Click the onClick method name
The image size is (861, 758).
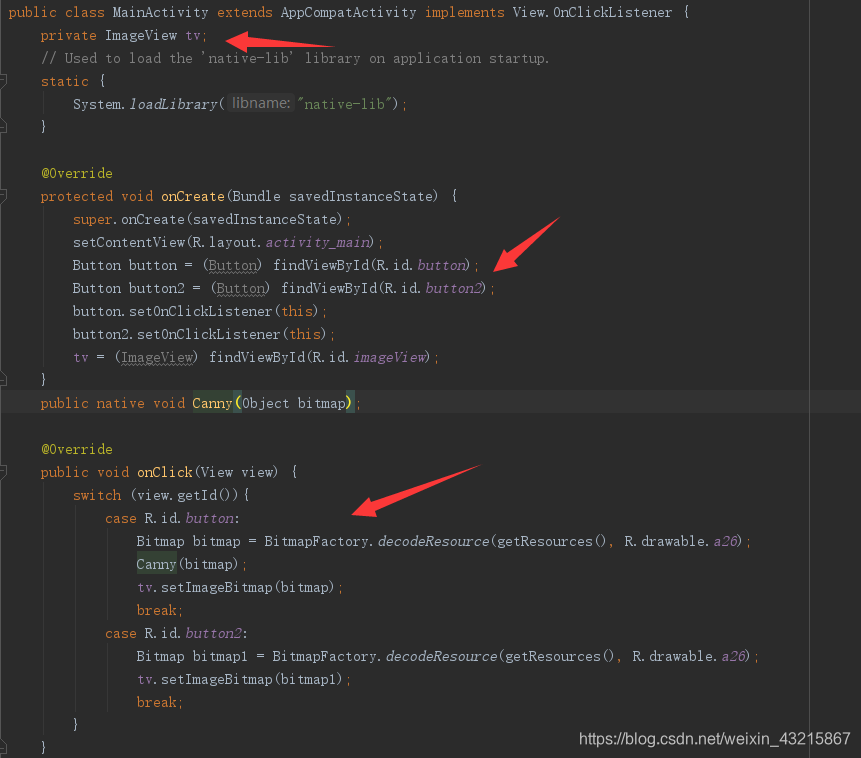(165, 472)
